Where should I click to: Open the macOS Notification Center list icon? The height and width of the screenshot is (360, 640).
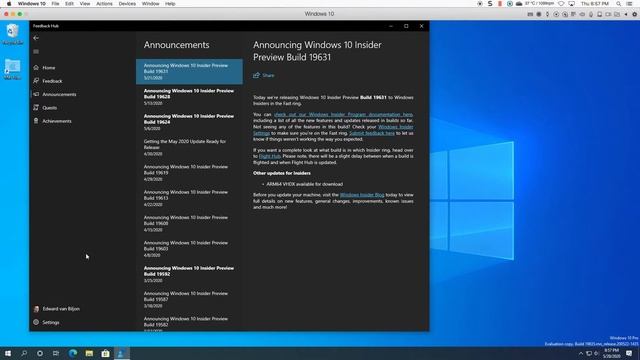630,4
